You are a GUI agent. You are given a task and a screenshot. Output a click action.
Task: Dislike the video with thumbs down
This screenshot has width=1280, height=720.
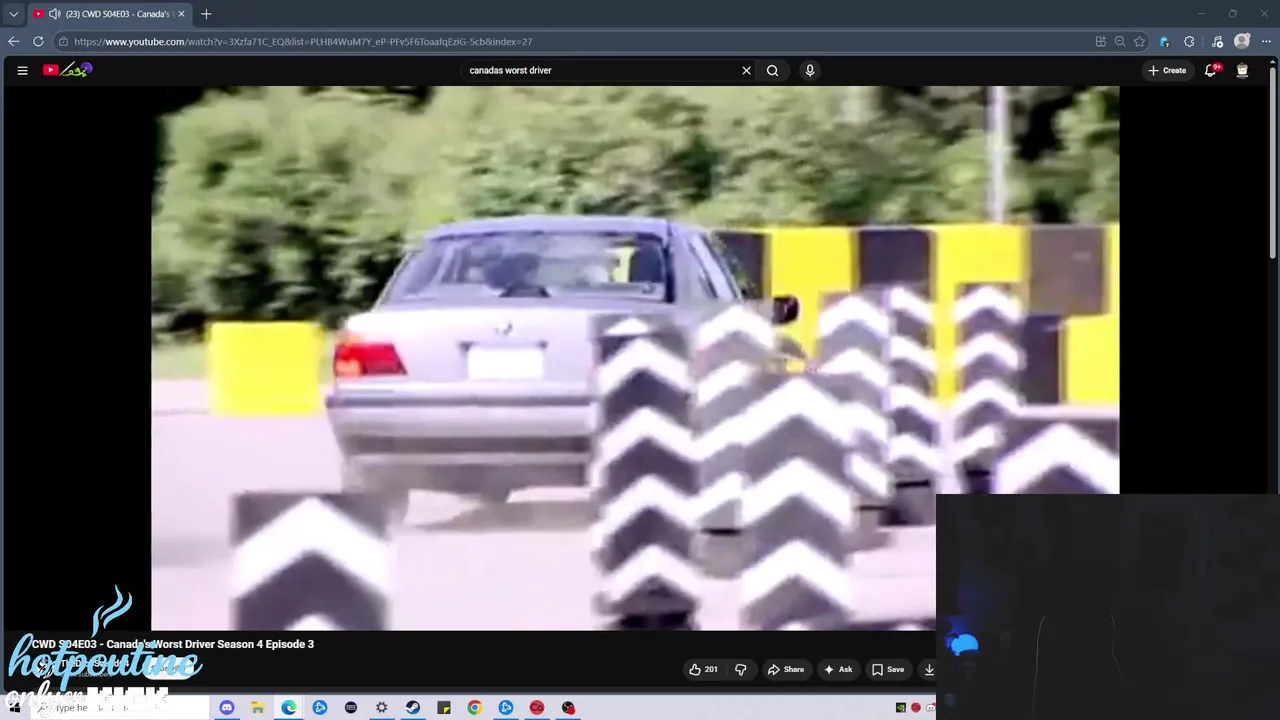741,670
